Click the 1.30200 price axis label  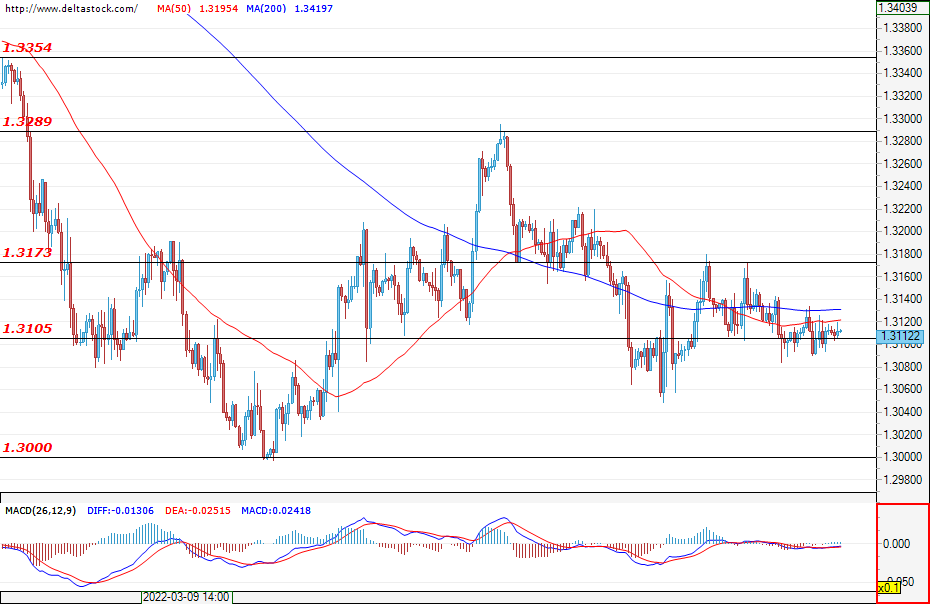(x=903, y=434)
